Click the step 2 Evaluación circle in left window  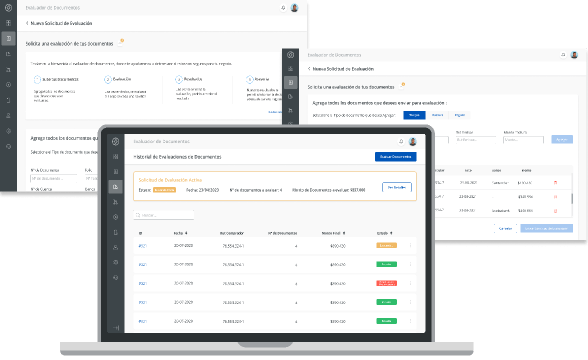pos(108,80)
